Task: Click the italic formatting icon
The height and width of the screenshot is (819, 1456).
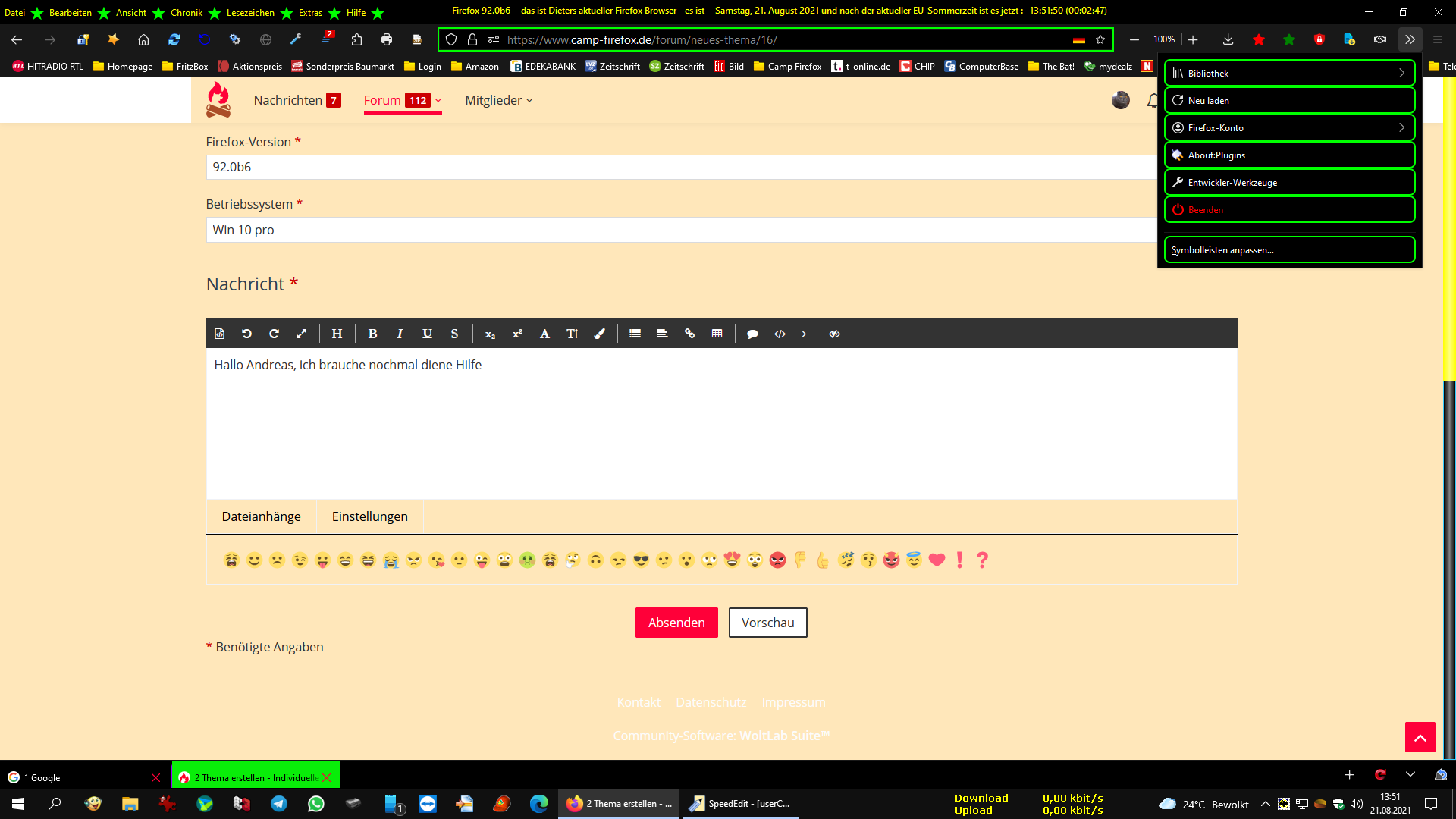Action: point(400,334)
